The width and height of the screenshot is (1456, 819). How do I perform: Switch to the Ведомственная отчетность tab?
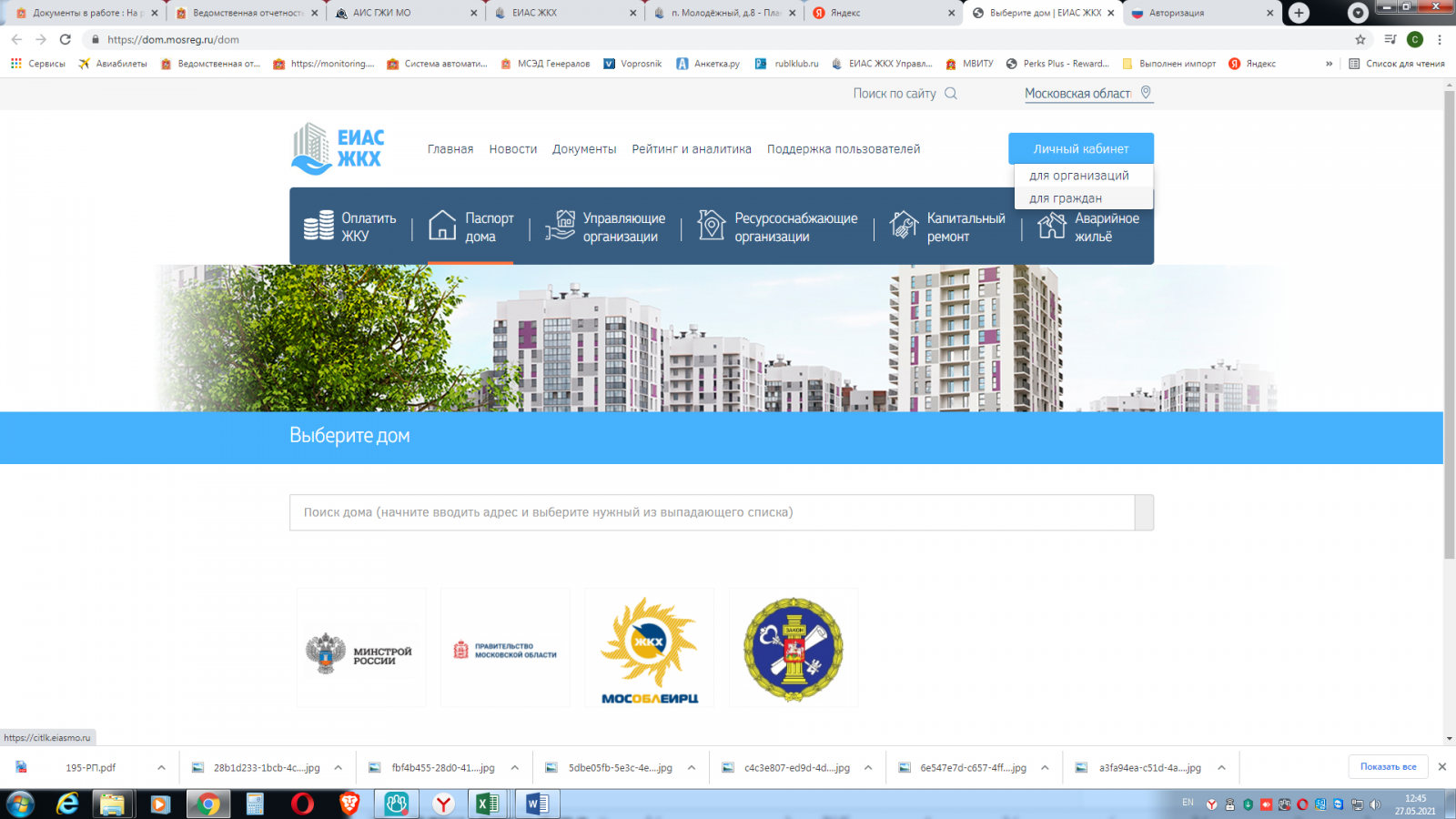coord(246,13)
